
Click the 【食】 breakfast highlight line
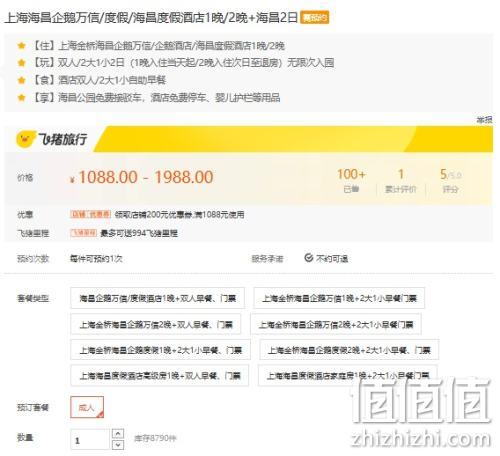click(99, 80)
